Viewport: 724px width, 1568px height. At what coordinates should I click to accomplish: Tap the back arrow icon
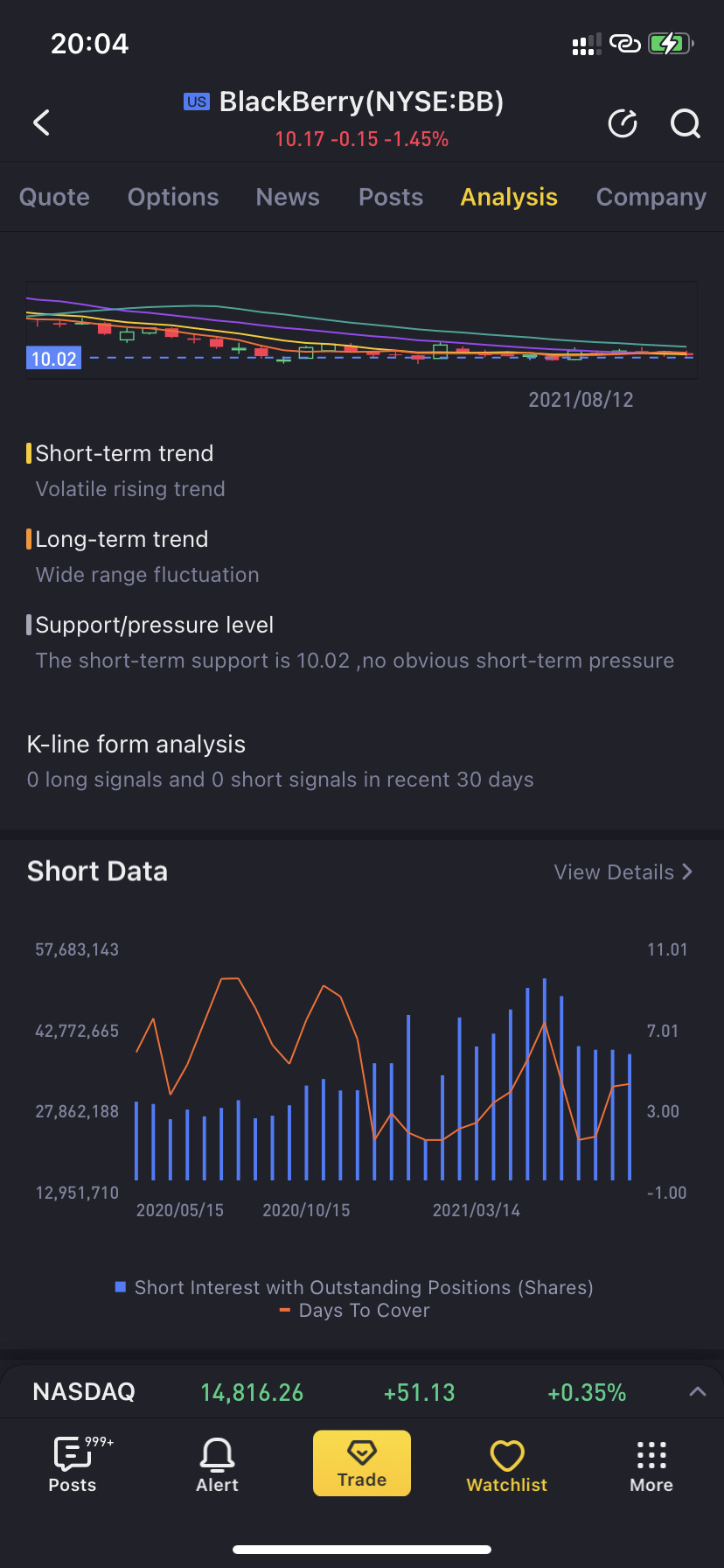41,122
